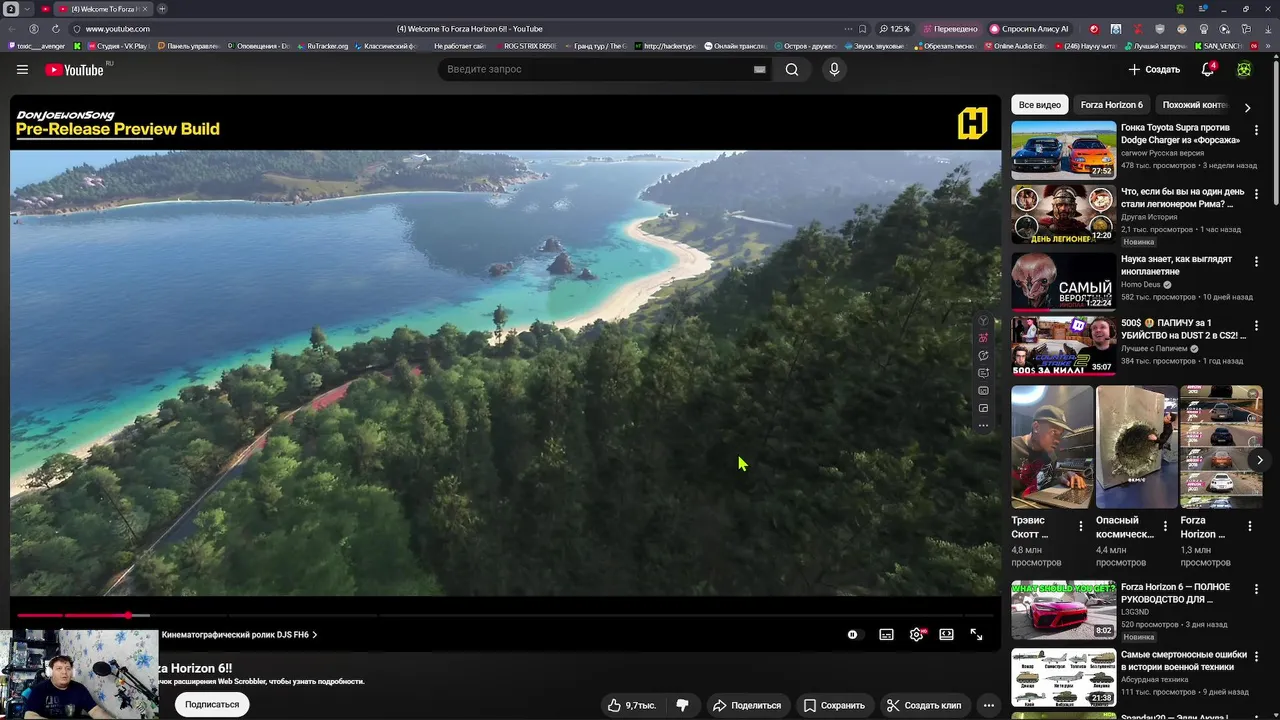
Task: Reload the page in the browser
Action: [x=55, y=29]
